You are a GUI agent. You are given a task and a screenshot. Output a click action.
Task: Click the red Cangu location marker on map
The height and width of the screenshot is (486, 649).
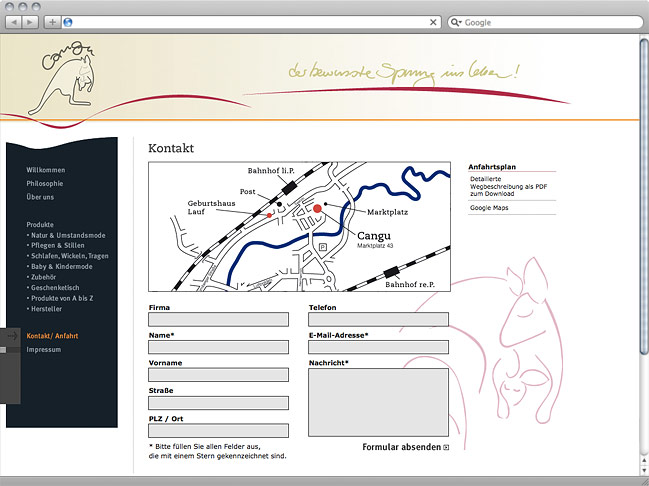click(318, 208)
